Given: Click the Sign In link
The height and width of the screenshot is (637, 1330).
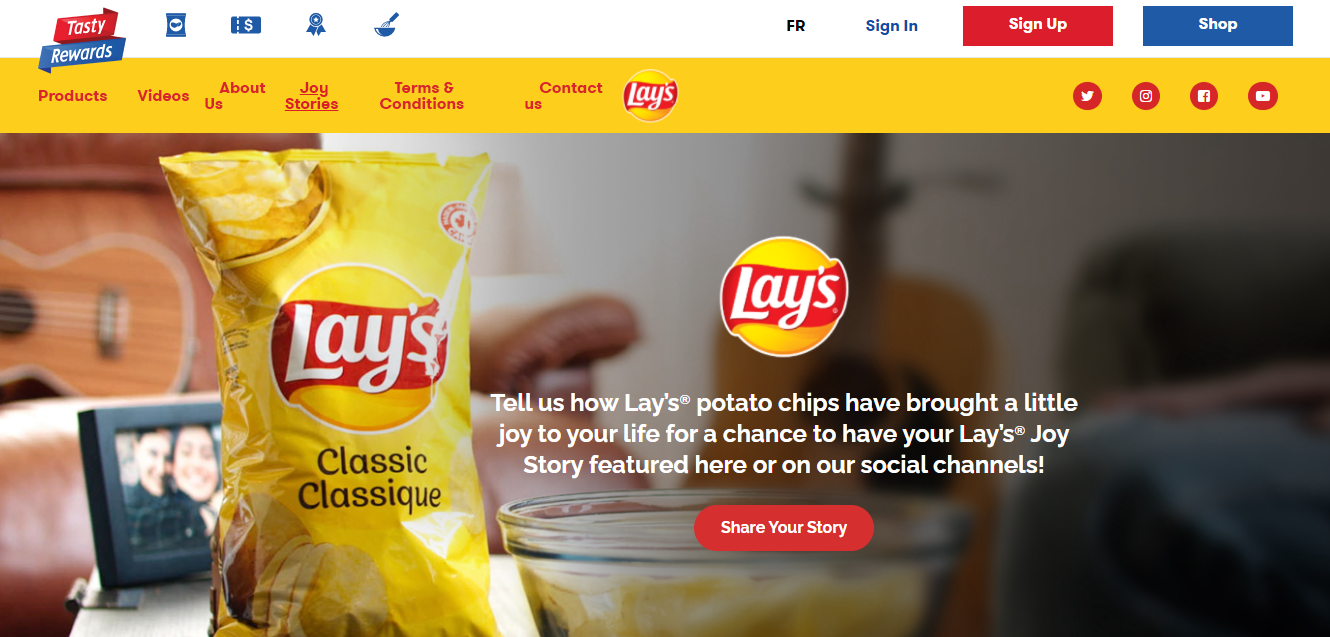Looking at the screenshot, I should [x=892, y=26].
